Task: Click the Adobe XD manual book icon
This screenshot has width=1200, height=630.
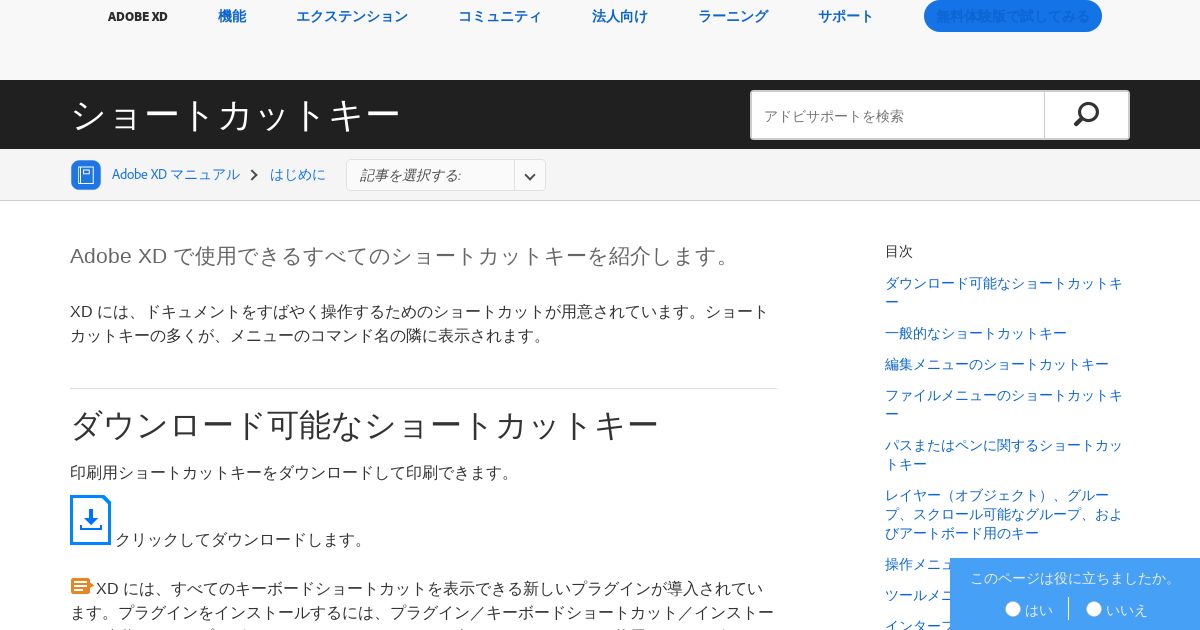Action: coord(86,175)
